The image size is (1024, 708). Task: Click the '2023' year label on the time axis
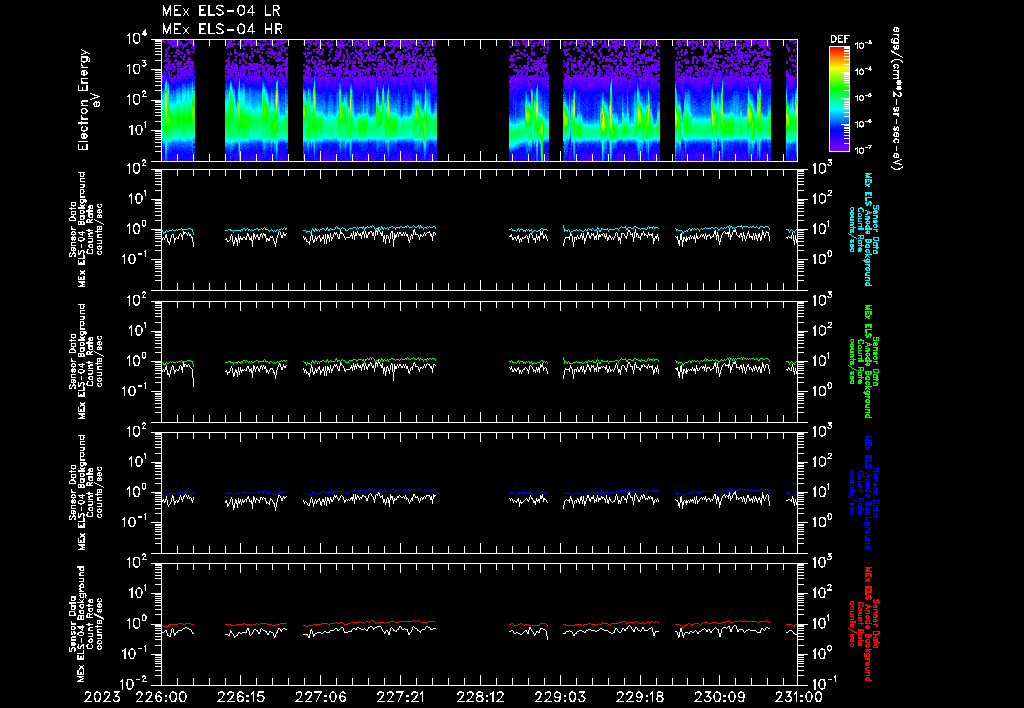[x=103, y=697]
